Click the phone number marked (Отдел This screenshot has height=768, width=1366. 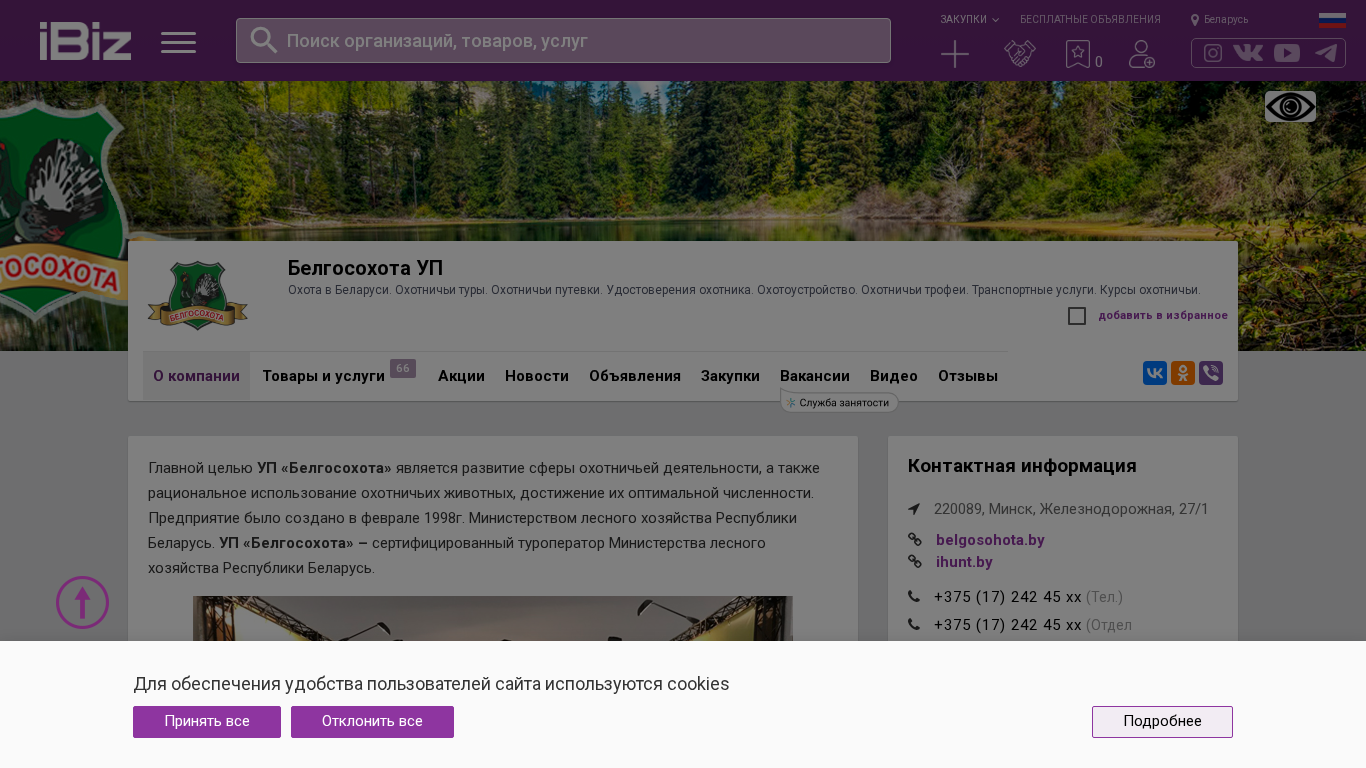point(1008,625)
